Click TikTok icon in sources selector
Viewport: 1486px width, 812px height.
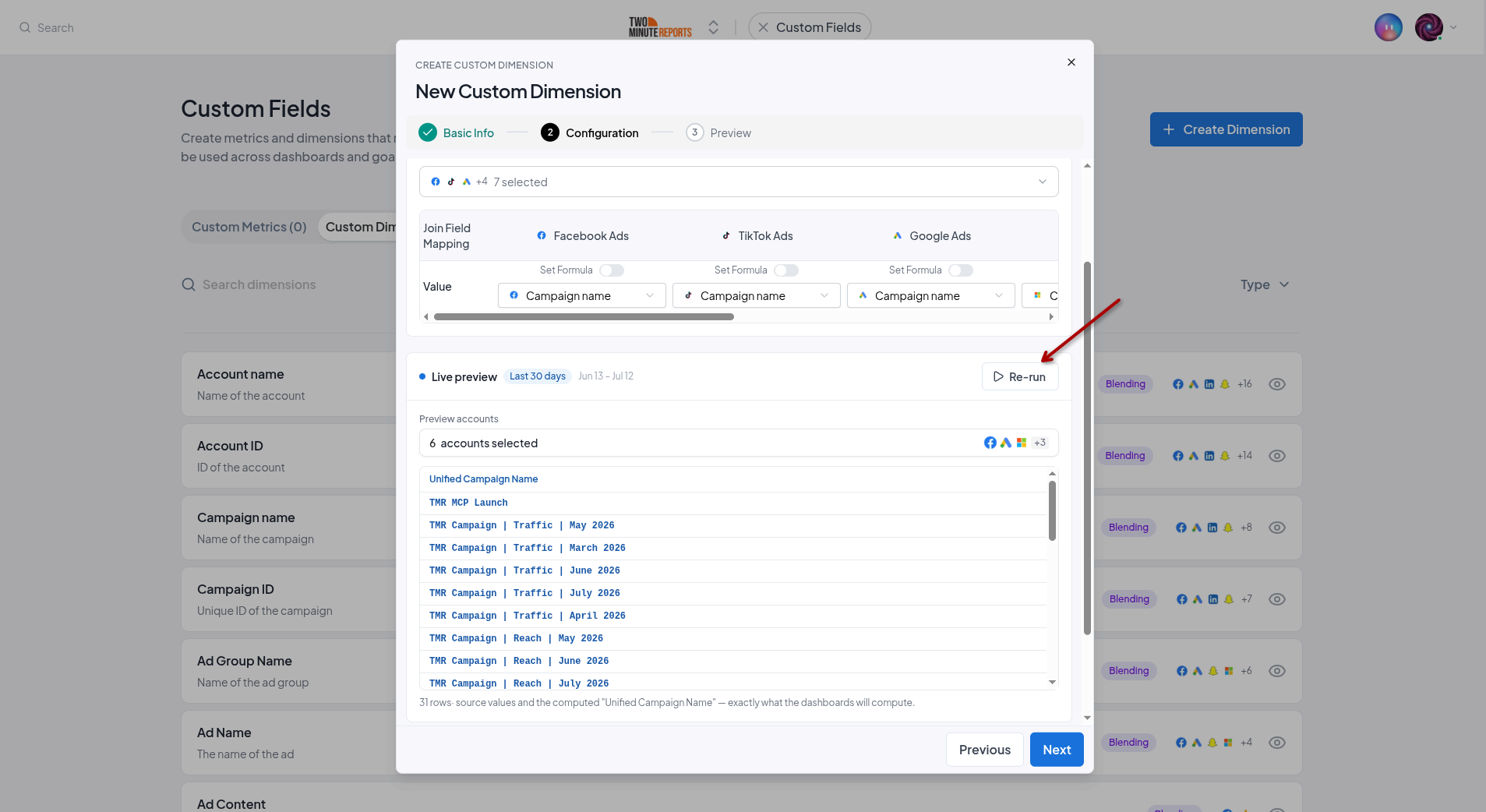coord(451,182)
